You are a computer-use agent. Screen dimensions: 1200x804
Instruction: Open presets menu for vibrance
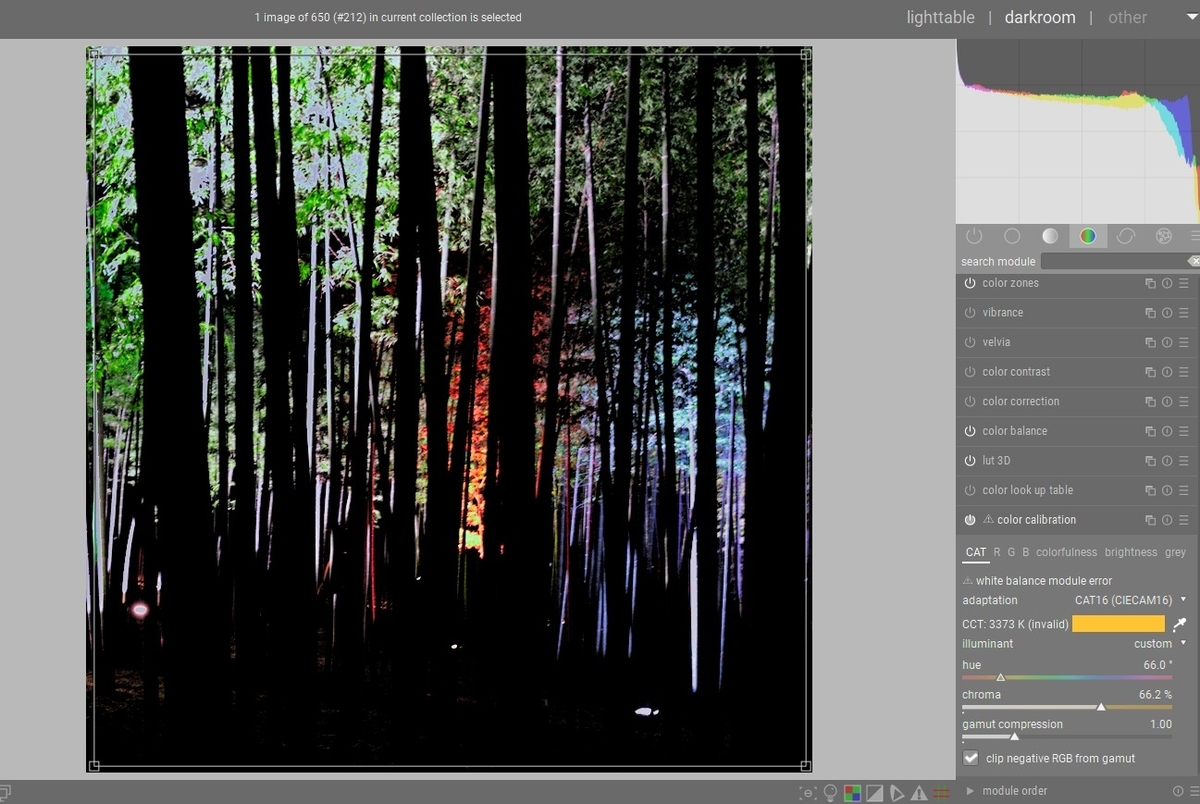[1184, 313]
